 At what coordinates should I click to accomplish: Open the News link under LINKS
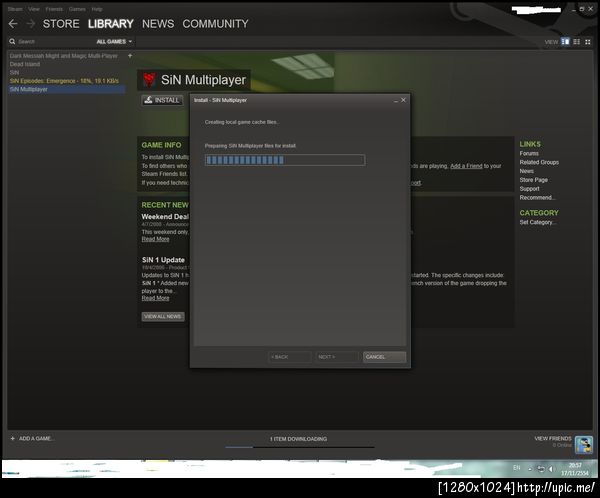527,171
